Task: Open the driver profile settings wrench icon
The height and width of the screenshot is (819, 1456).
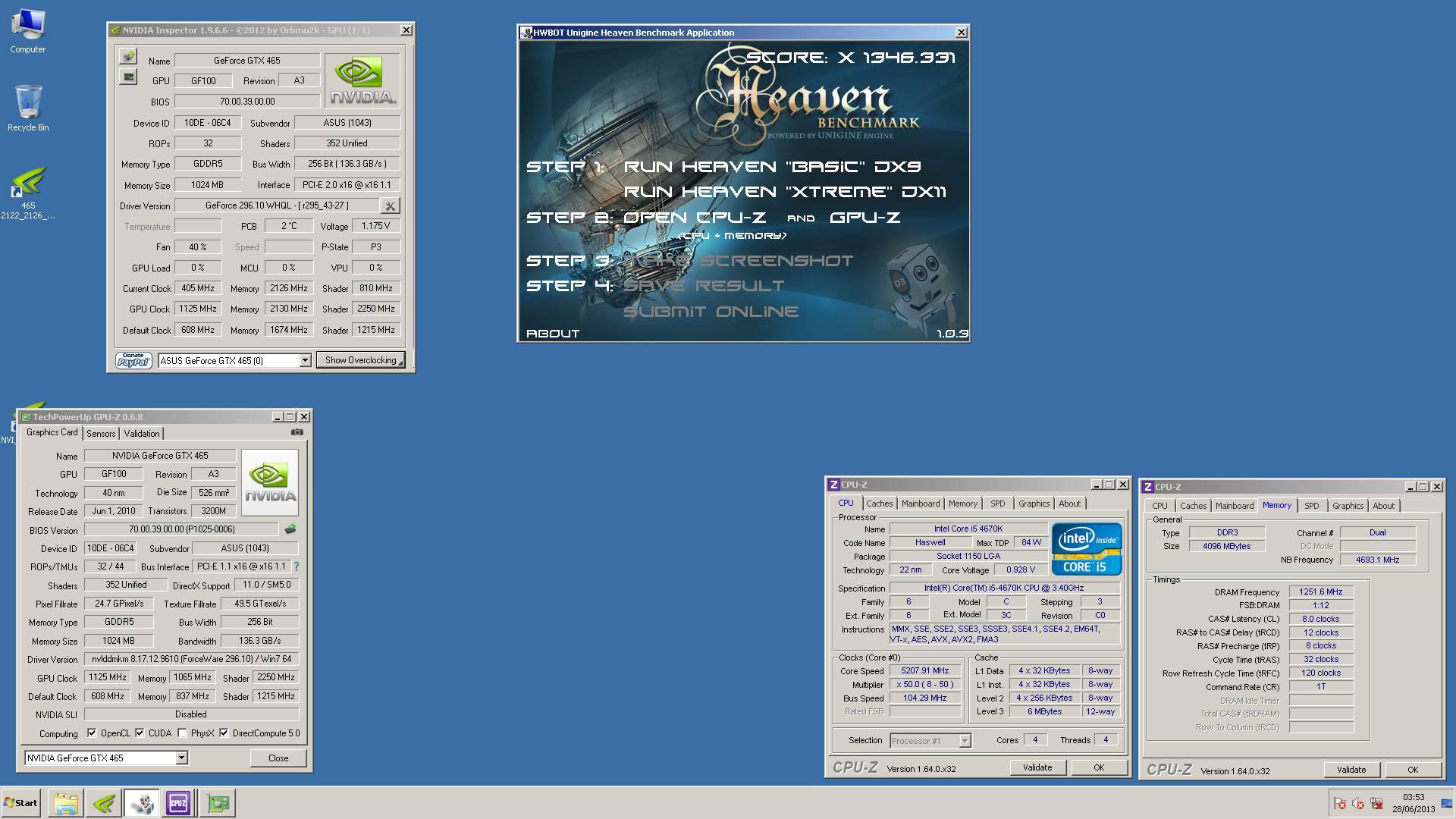Action: click(390, 206)
